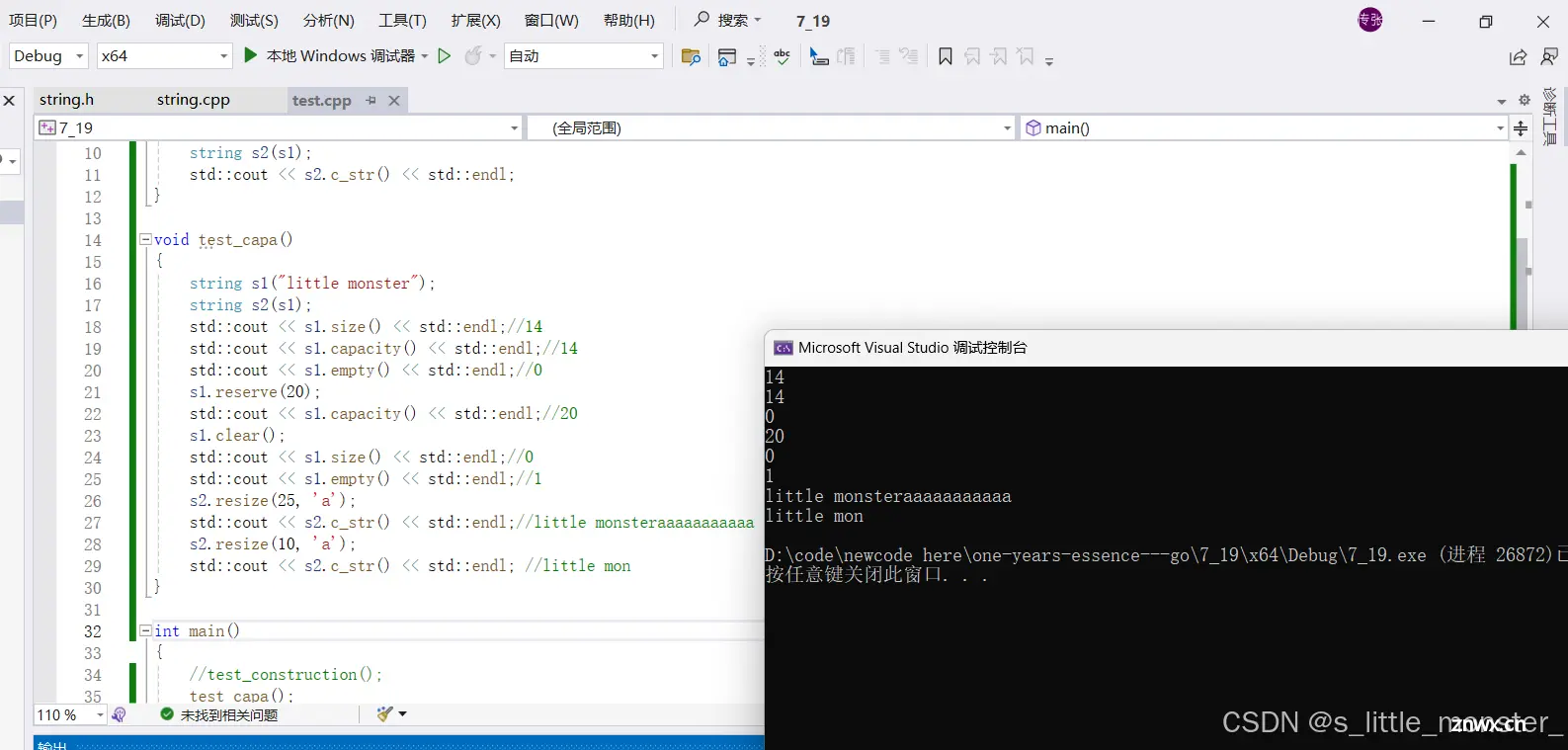Open the Debug configuration dropdown
1568x750 pixels.
click(x=49, y=56)
